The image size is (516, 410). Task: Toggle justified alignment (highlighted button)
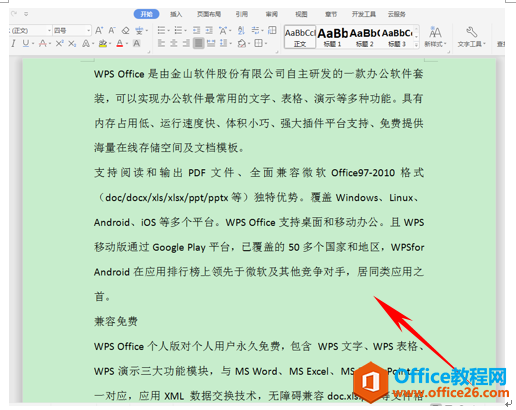click(x=198, y=43)
